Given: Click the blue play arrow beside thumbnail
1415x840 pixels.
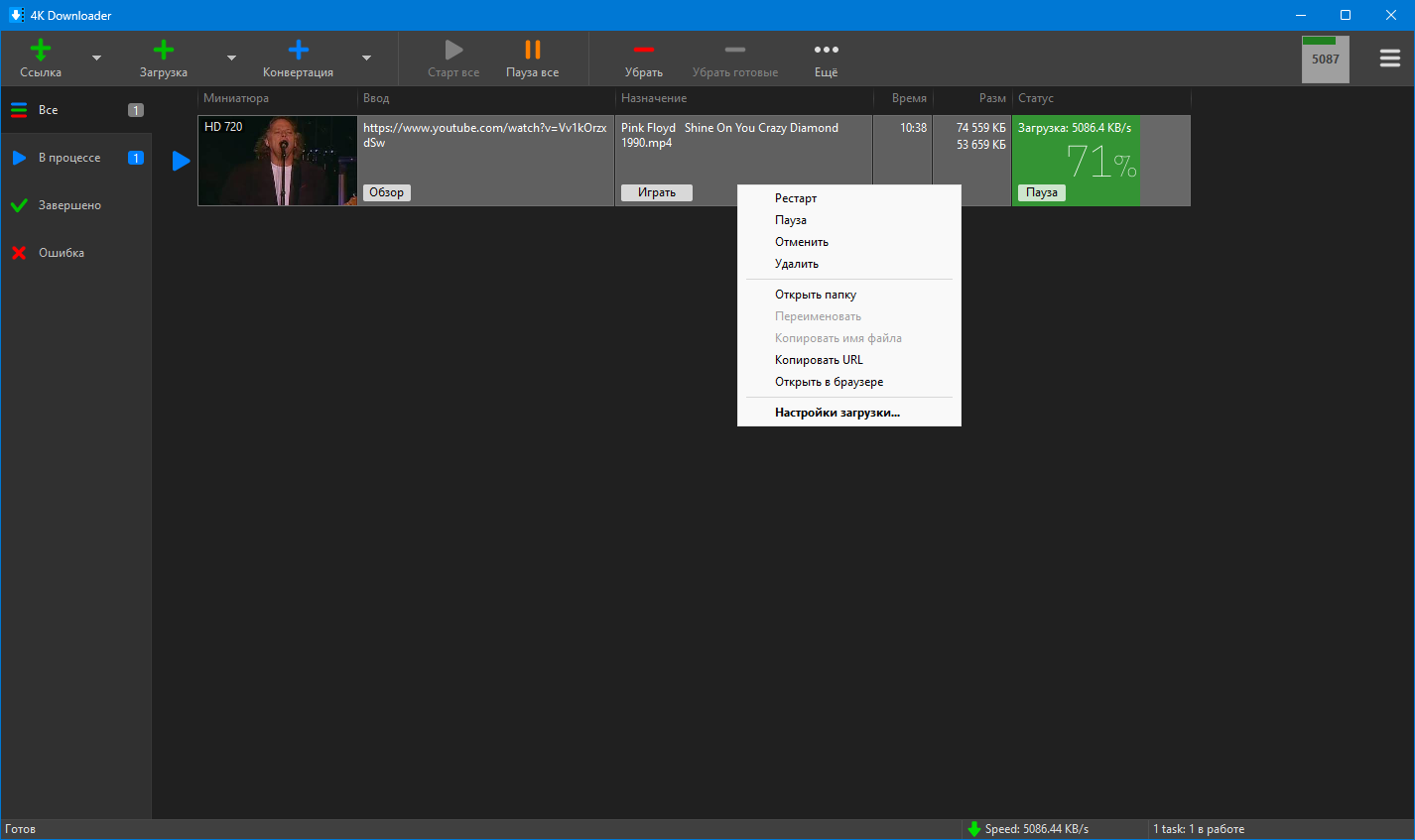Looking at the screenshot, I should 181,161.
